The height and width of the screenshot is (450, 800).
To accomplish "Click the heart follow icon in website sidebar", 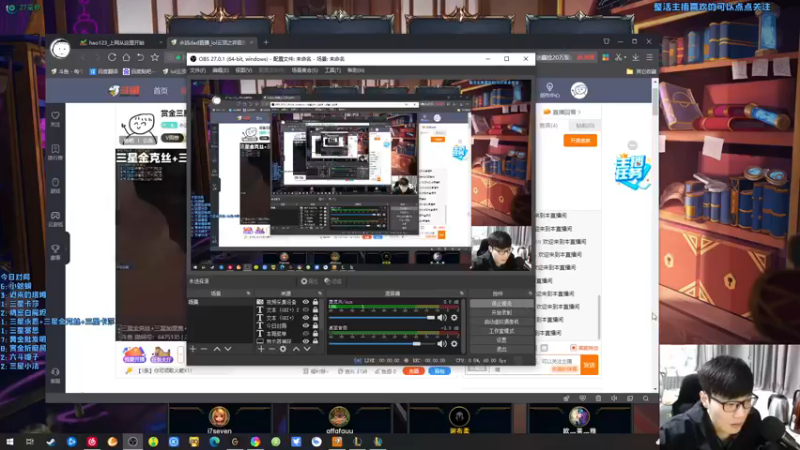I will click(55, 116).
